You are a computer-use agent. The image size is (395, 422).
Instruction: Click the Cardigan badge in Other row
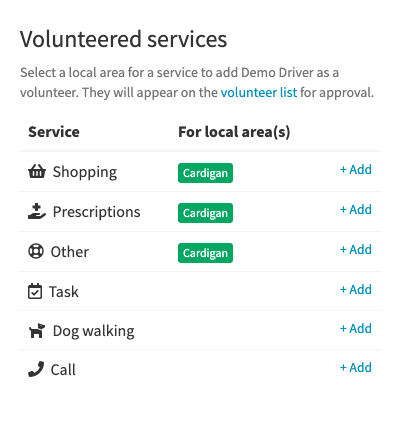point(205,253)
